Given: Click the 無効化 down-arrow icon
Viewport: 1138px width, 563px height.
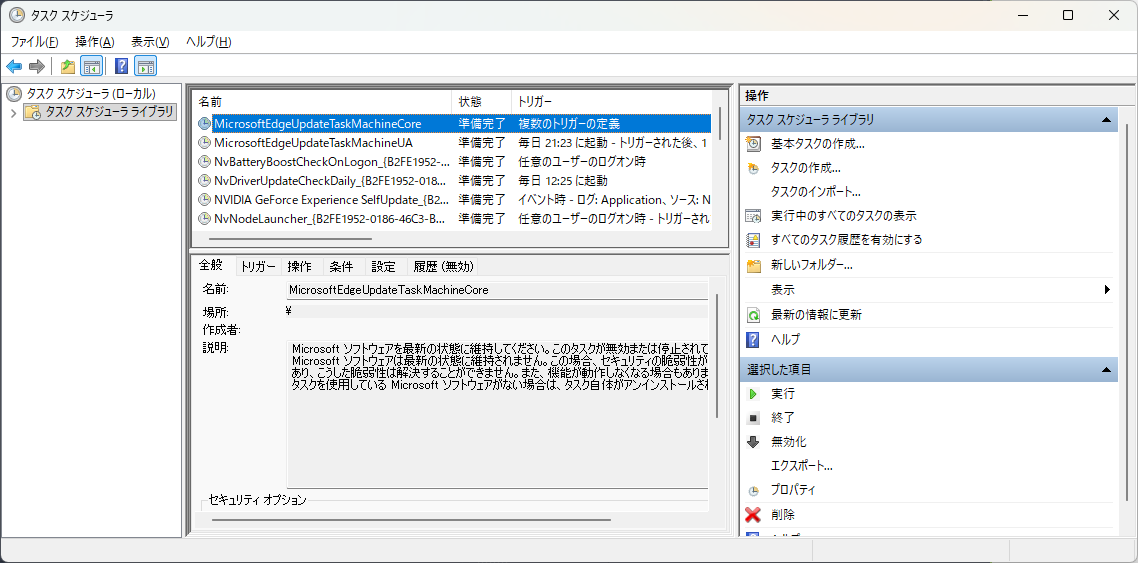Looking at the screenshot, I should pos(754,442).
